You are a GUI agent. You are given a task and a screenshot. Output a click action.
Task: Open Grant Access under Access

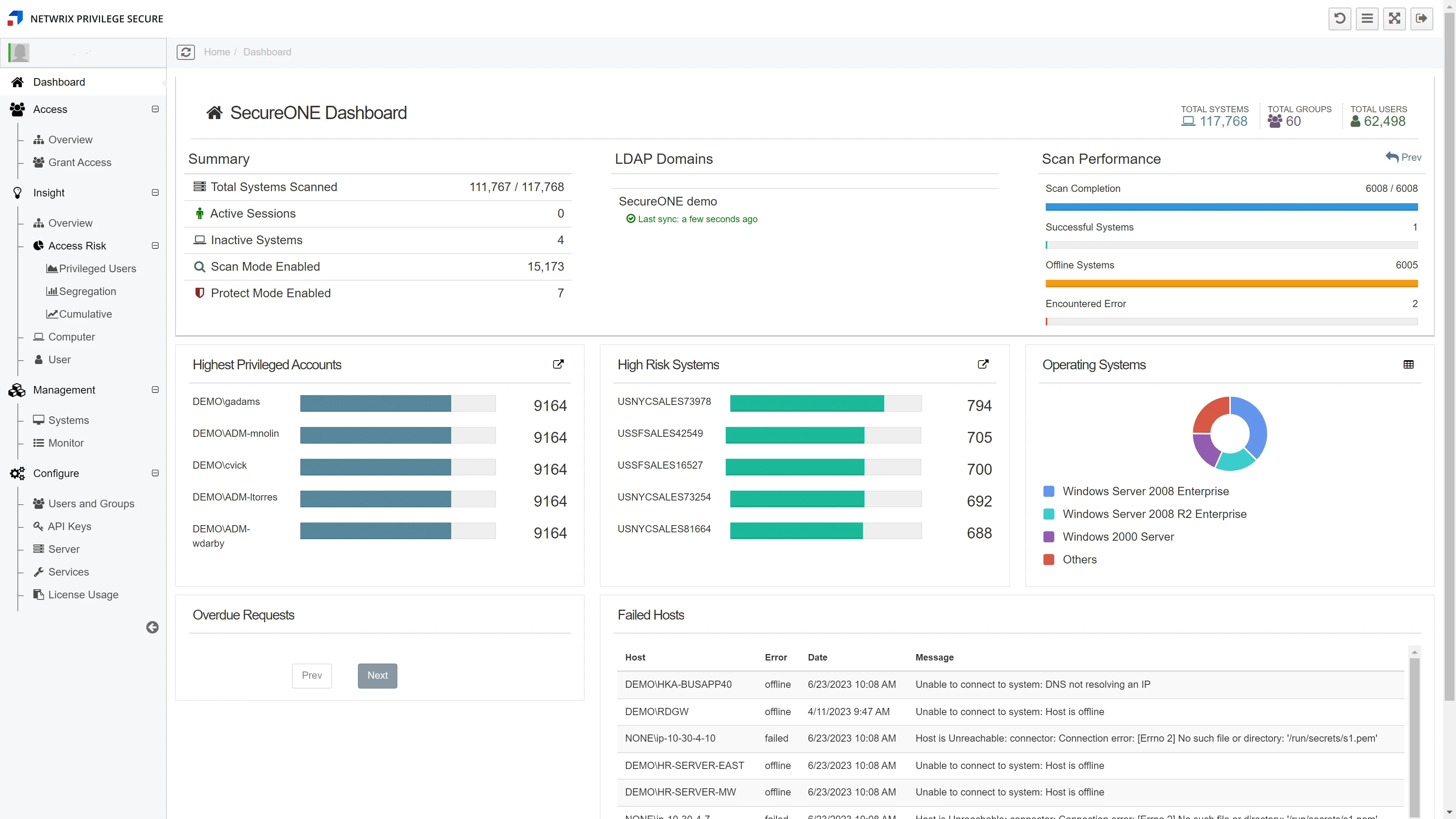(x=80, y=162)
